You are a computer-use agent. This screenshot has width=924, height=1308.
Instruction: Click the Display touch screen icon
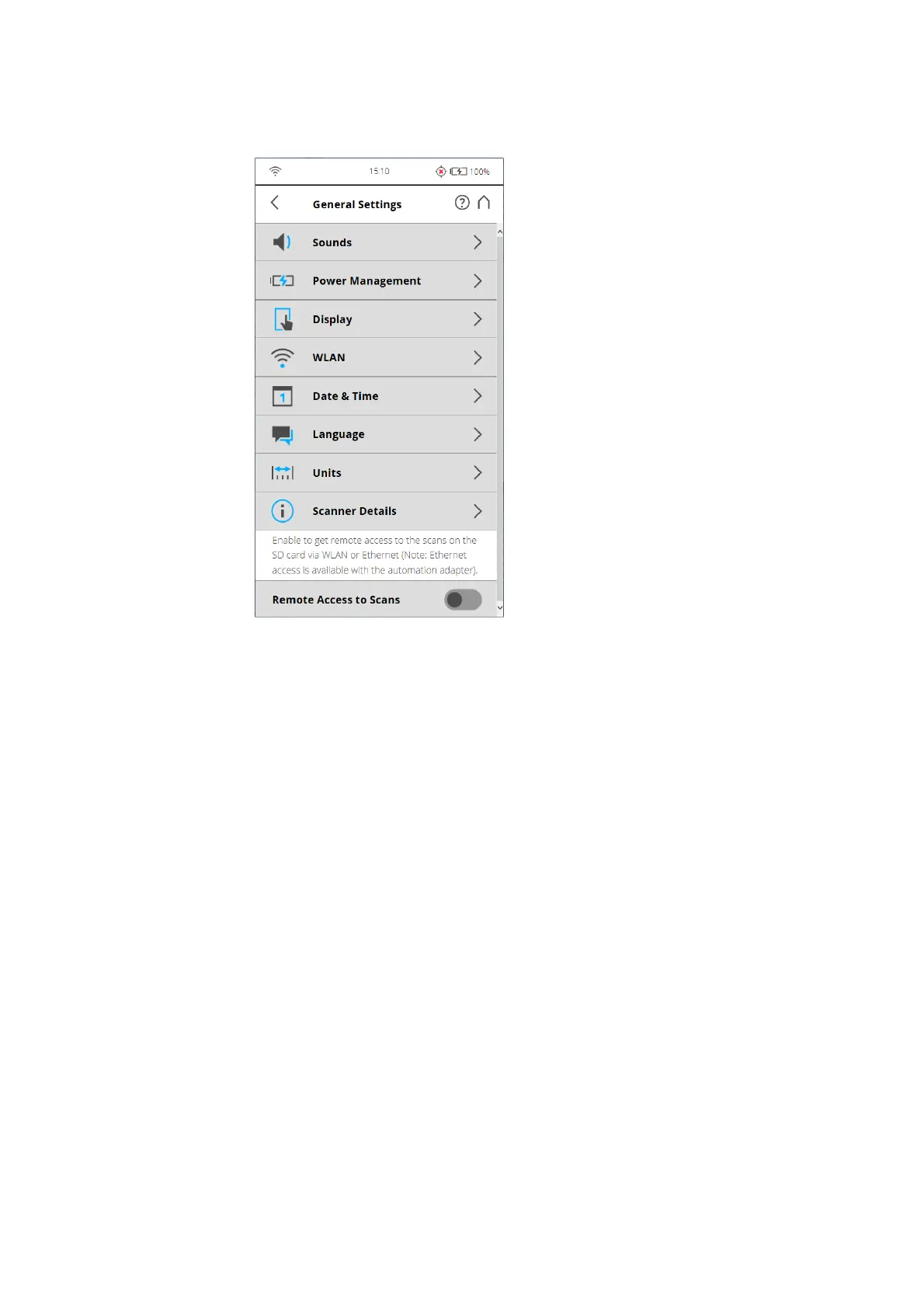pos(283,319)
